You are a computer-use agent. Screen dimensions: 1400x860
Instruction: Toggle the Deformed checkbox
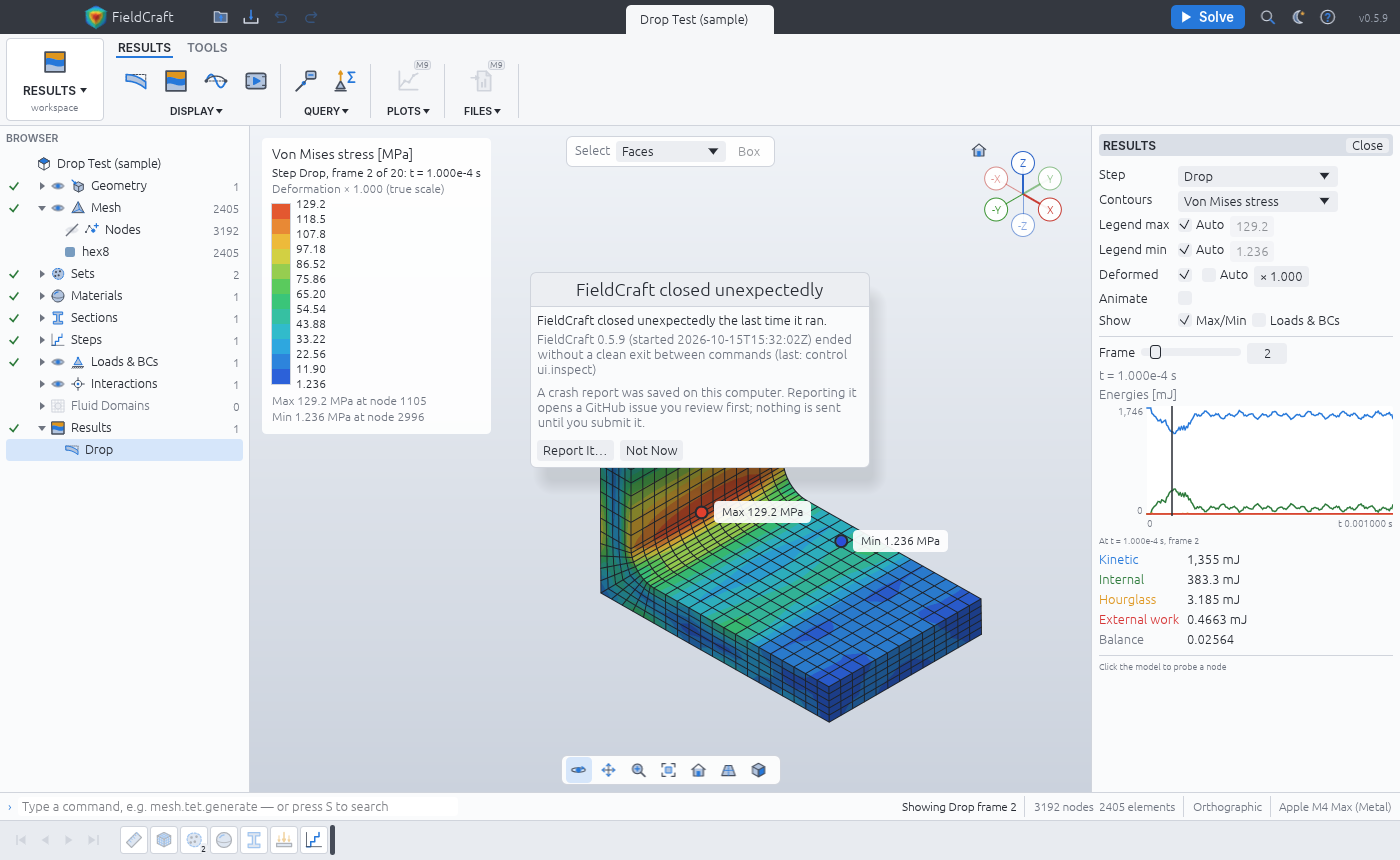[1185, 274]
